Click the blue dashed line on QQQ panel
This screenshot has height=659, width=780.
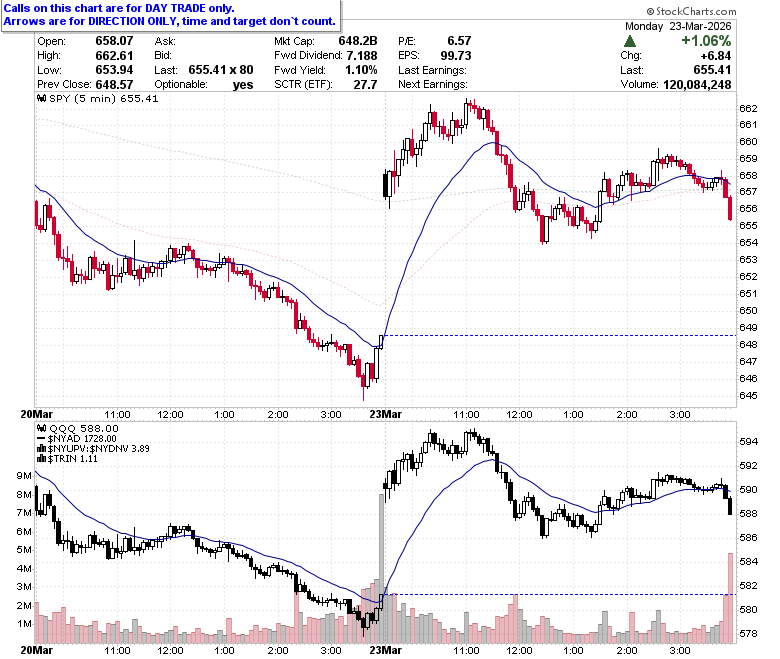[560, 594]
